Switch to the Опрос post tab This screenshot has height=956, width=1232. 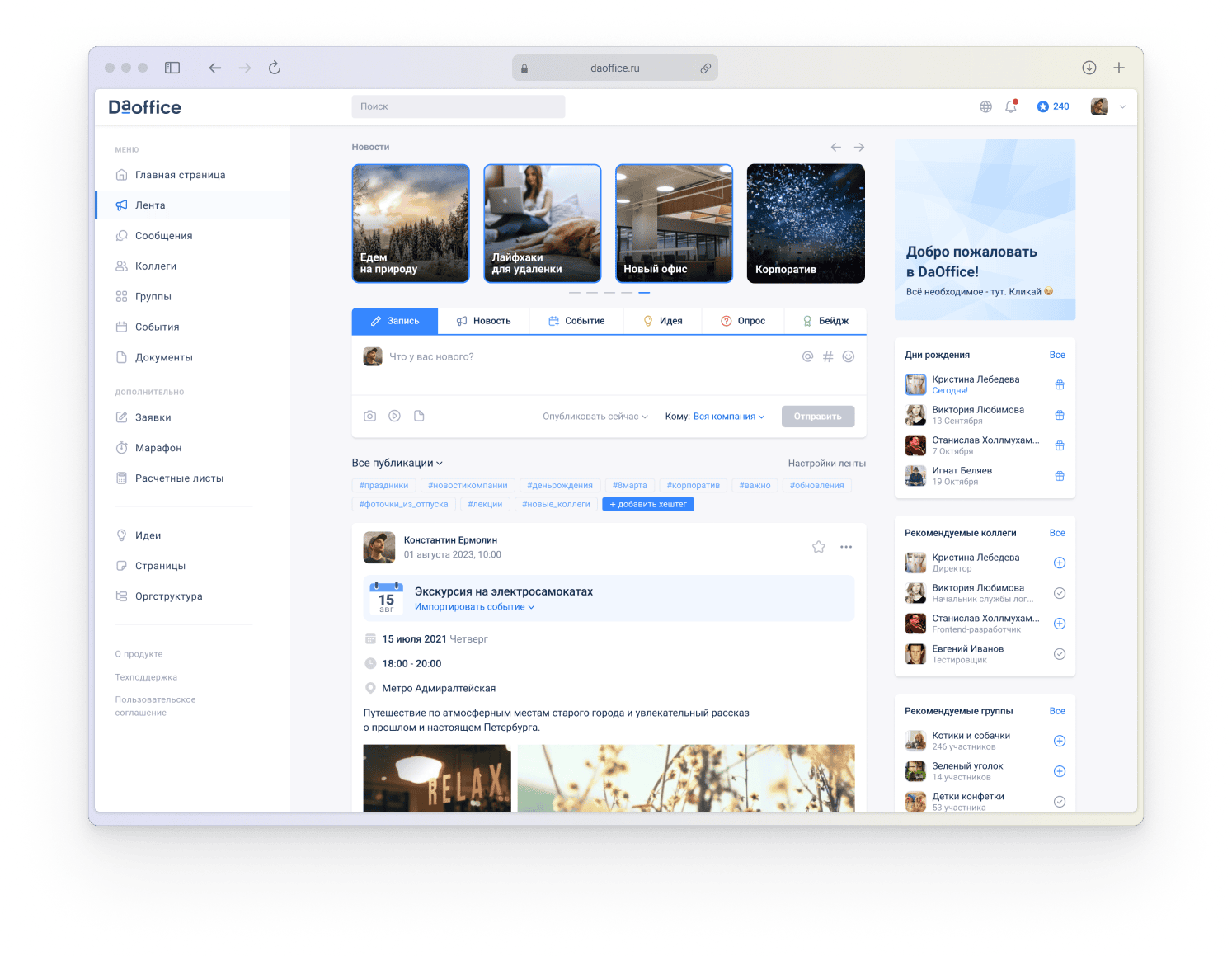[x=743, y=321]
